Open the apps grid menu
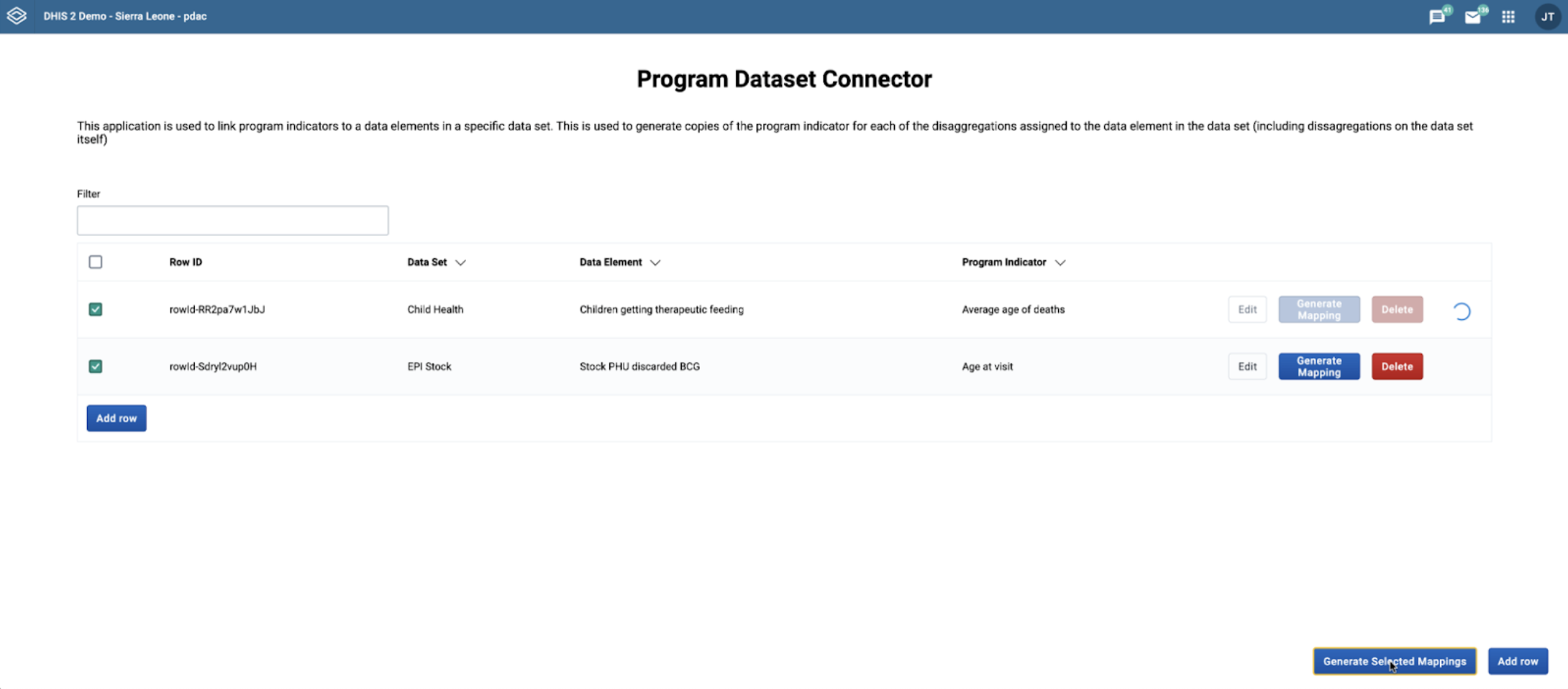 [x=1508, y=17]
